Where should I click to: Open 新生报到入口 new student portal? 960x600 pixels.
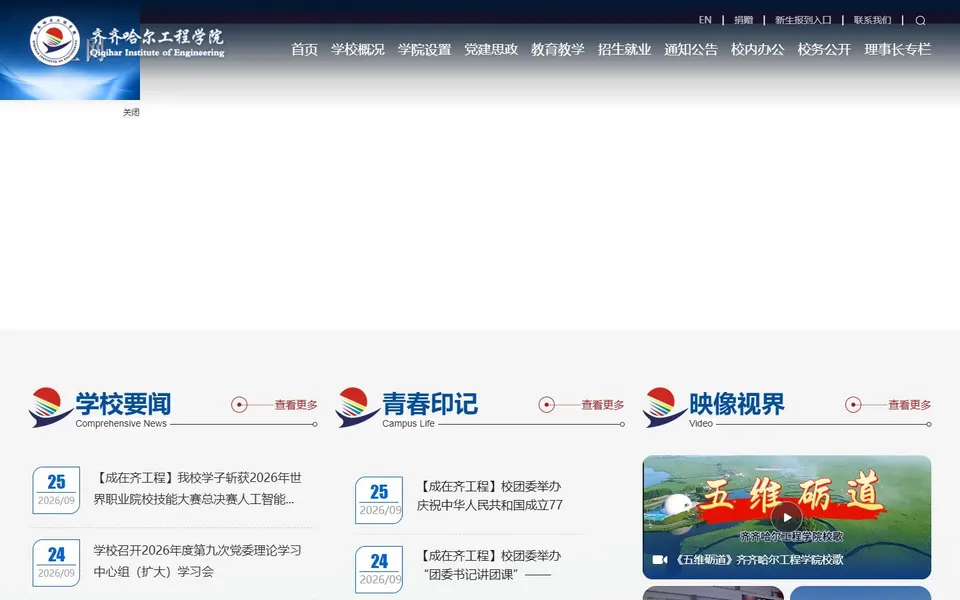[803, 20]
